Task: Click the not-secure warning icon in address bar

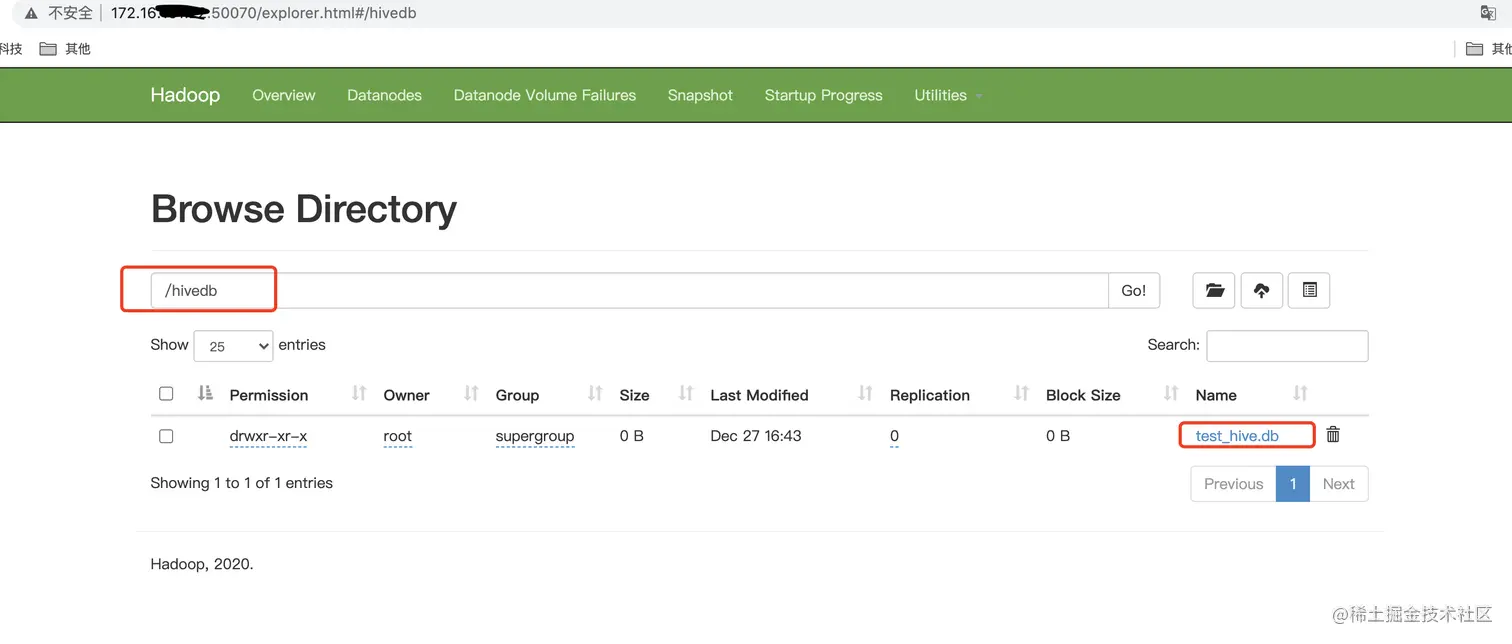Action: point(31,13)
